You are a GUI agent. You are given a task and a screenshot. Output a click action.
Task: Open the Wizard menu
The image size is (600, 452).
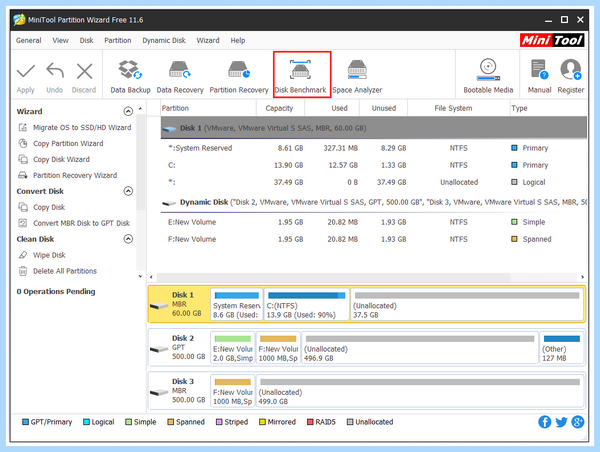click(x=208, y=41)
